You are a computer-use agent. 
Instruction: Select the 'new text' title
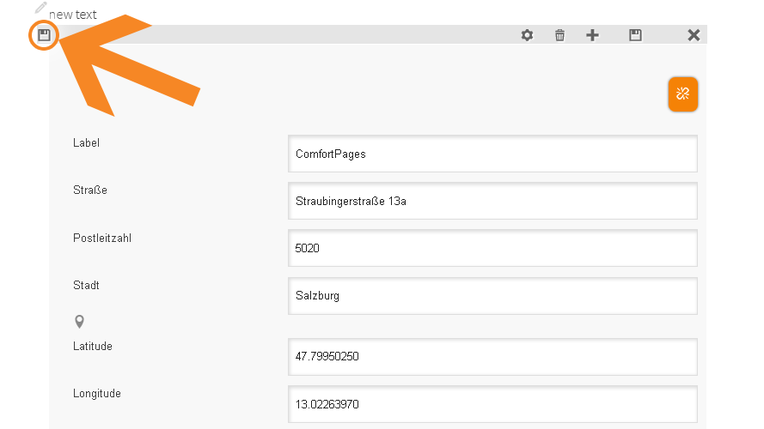pos(73,15)
